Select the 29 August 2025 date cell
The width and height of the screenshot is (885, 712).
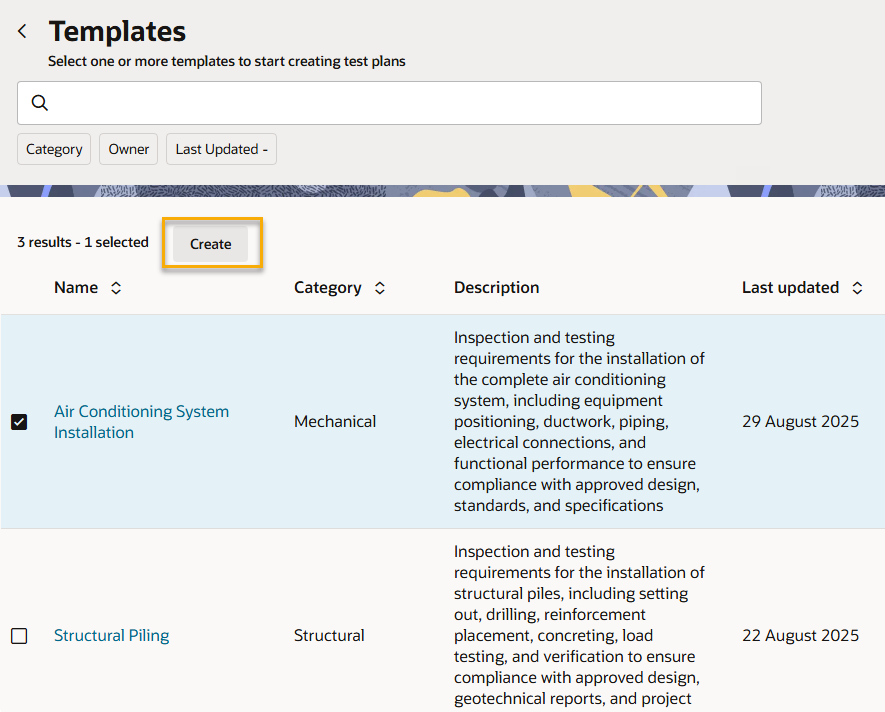pos(800,422)
